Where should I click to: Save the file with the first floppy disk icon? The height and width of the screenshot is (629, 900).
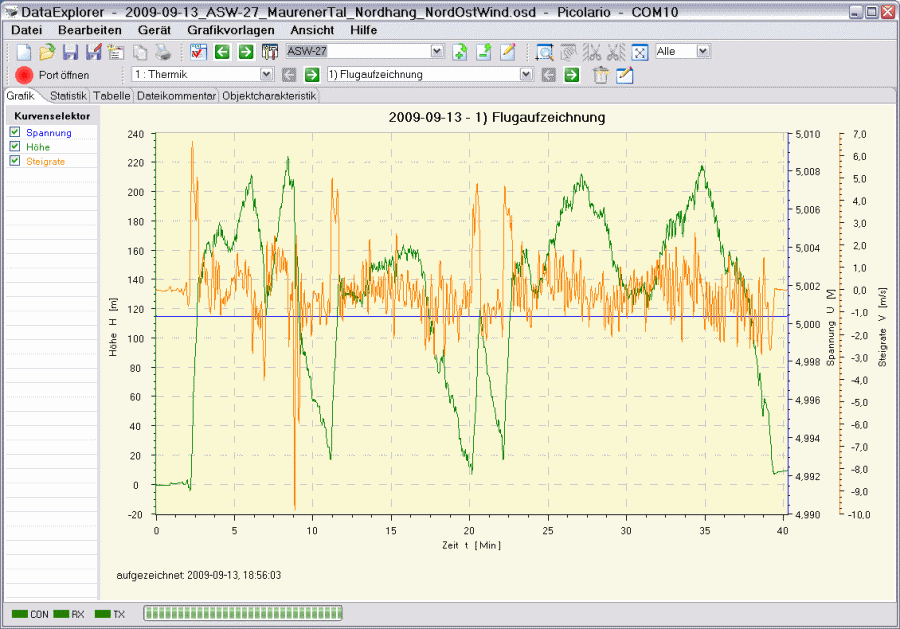[x=70, y=52]
